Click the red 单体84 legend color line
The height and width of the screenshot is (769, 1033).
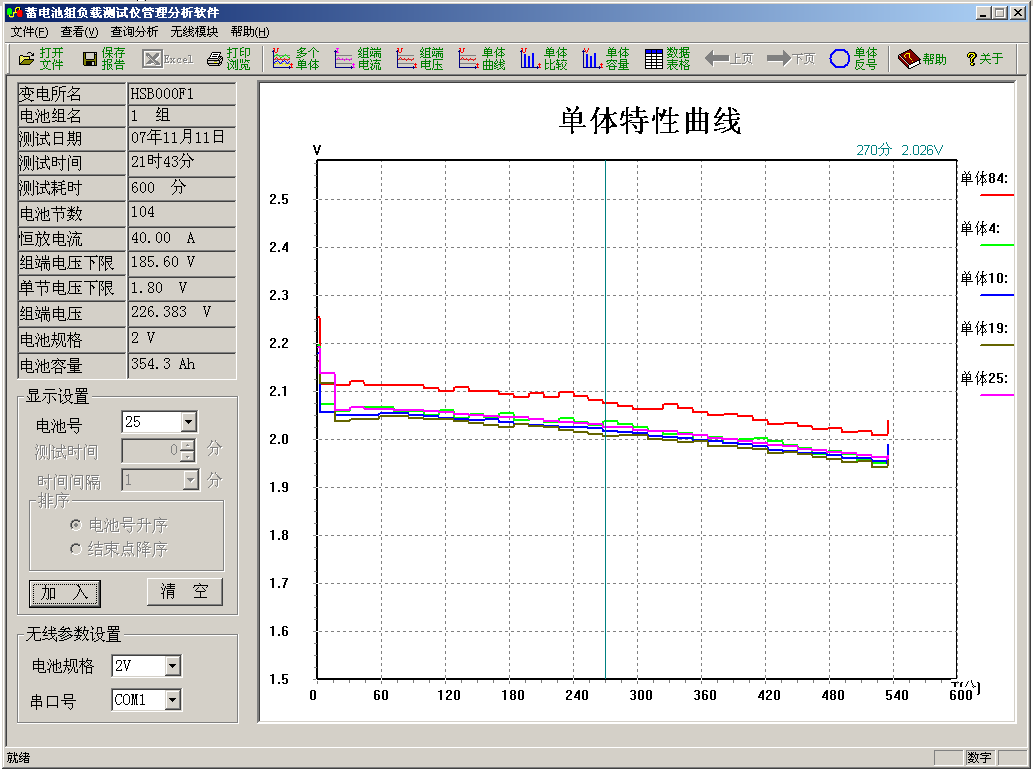(x=996, y=195)
